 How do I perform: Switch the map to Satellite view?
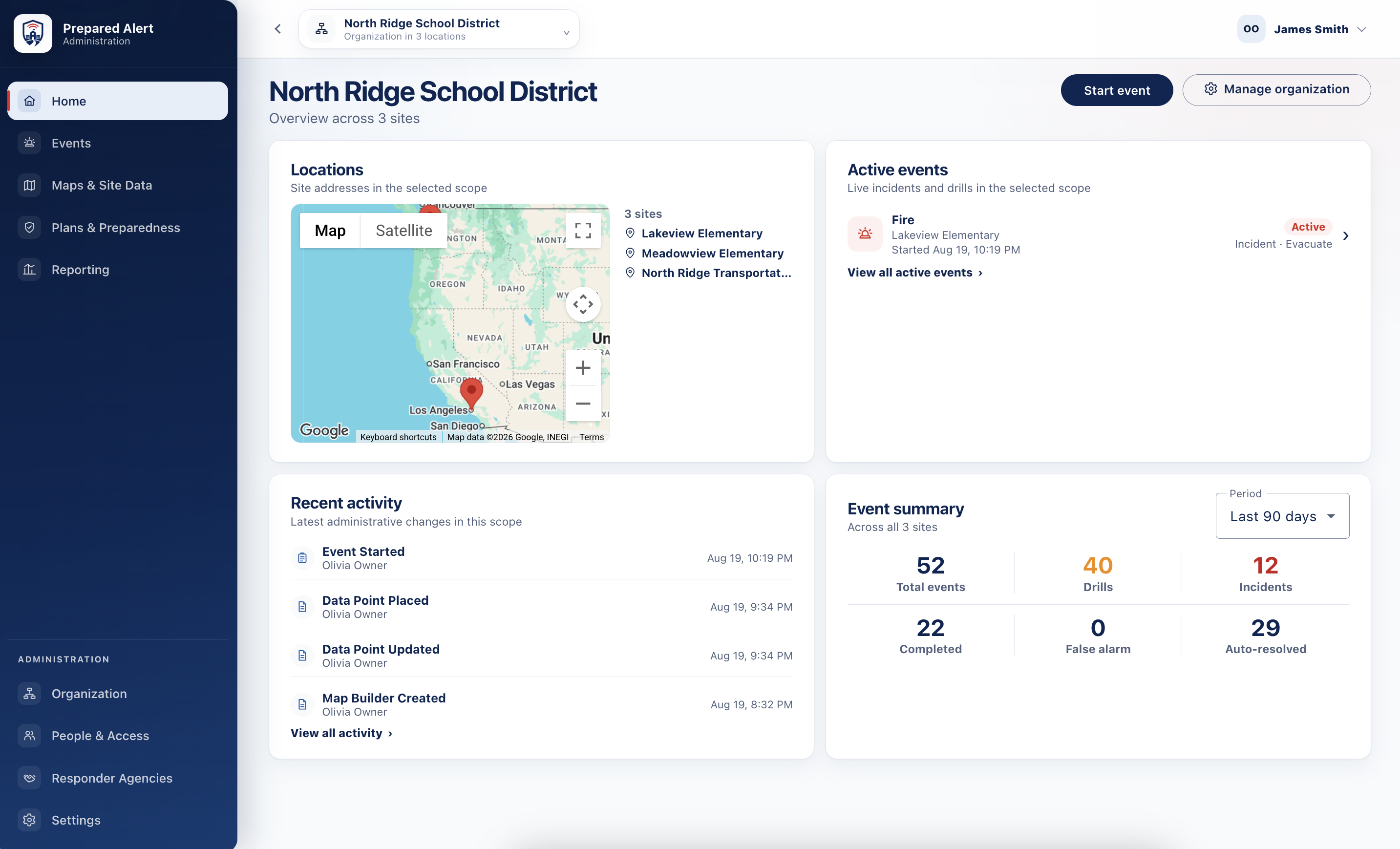(x=404, y=230)
